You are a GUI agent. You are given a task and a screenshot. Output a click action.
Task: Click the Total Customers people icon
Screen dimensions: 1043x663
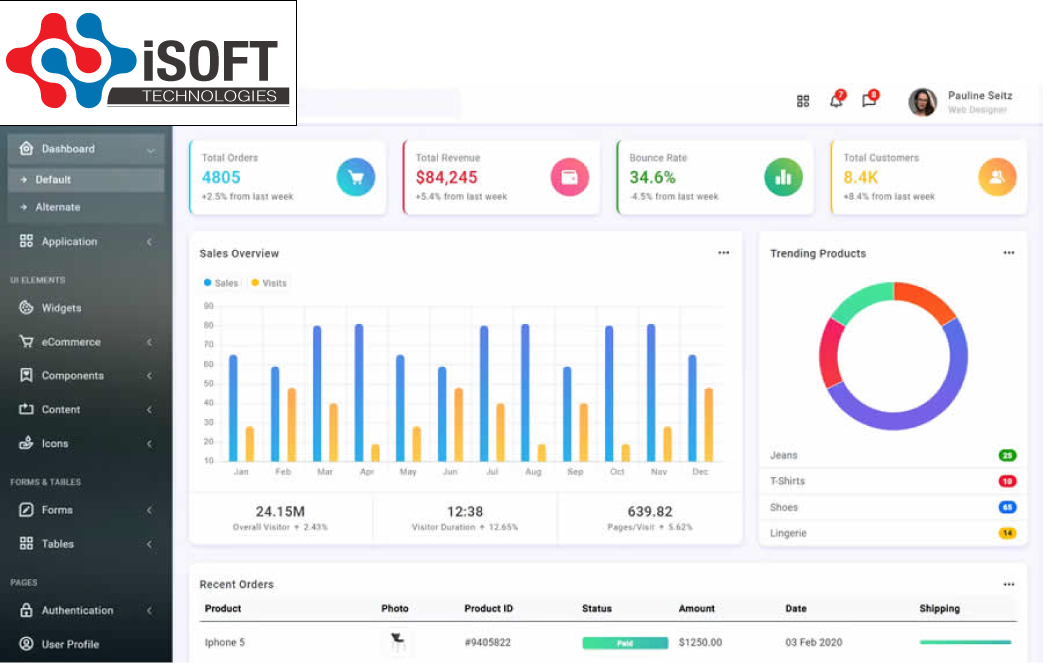point(997,178)
